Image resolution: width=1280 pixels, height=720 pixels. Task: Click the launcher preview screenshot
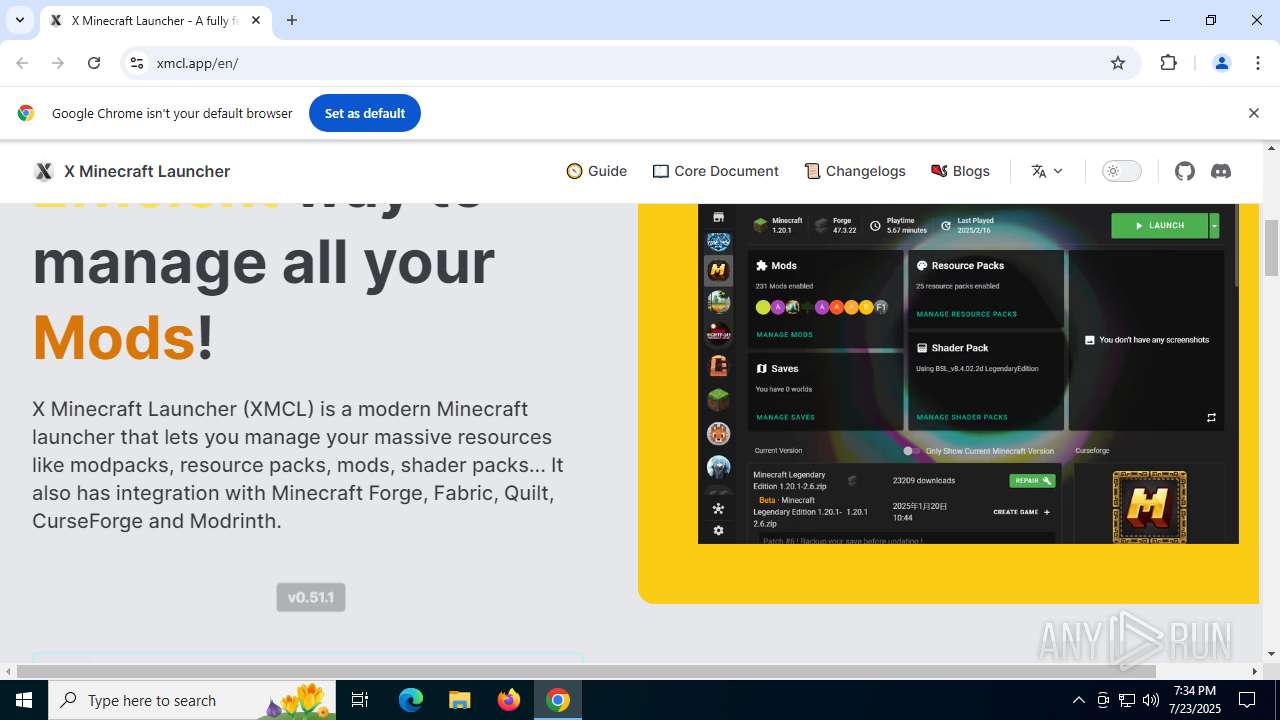(968, 374)
